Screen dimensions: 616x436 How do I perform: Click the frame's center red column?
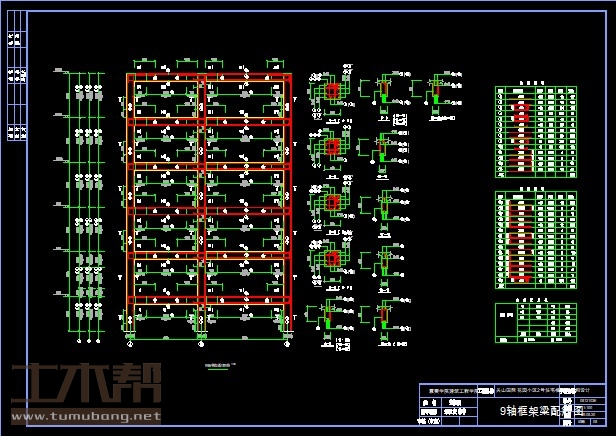202,200
